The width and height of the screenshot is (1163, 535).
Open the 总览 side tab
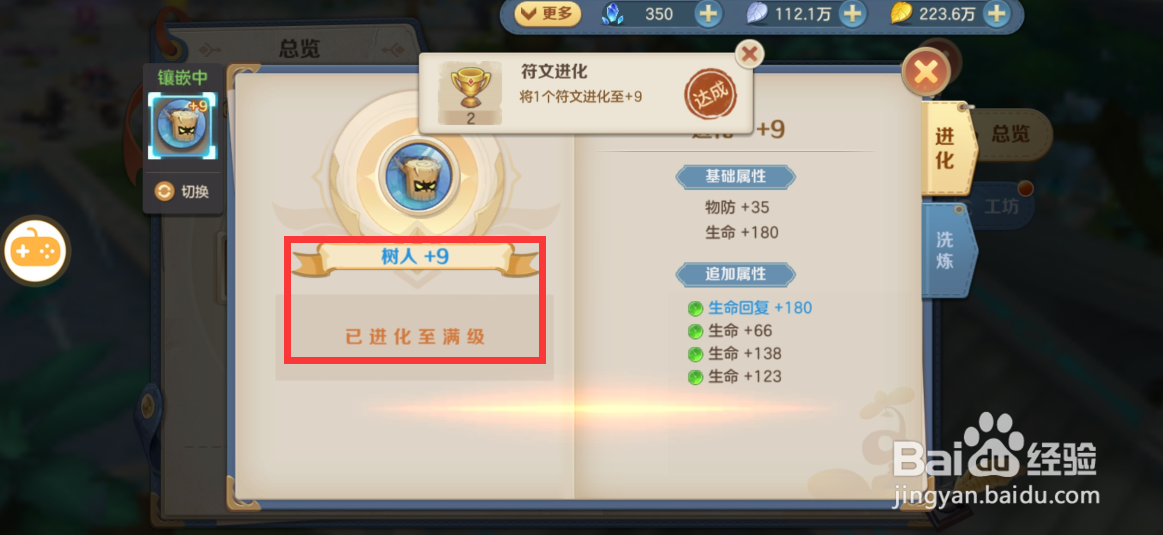[1011, 134]
